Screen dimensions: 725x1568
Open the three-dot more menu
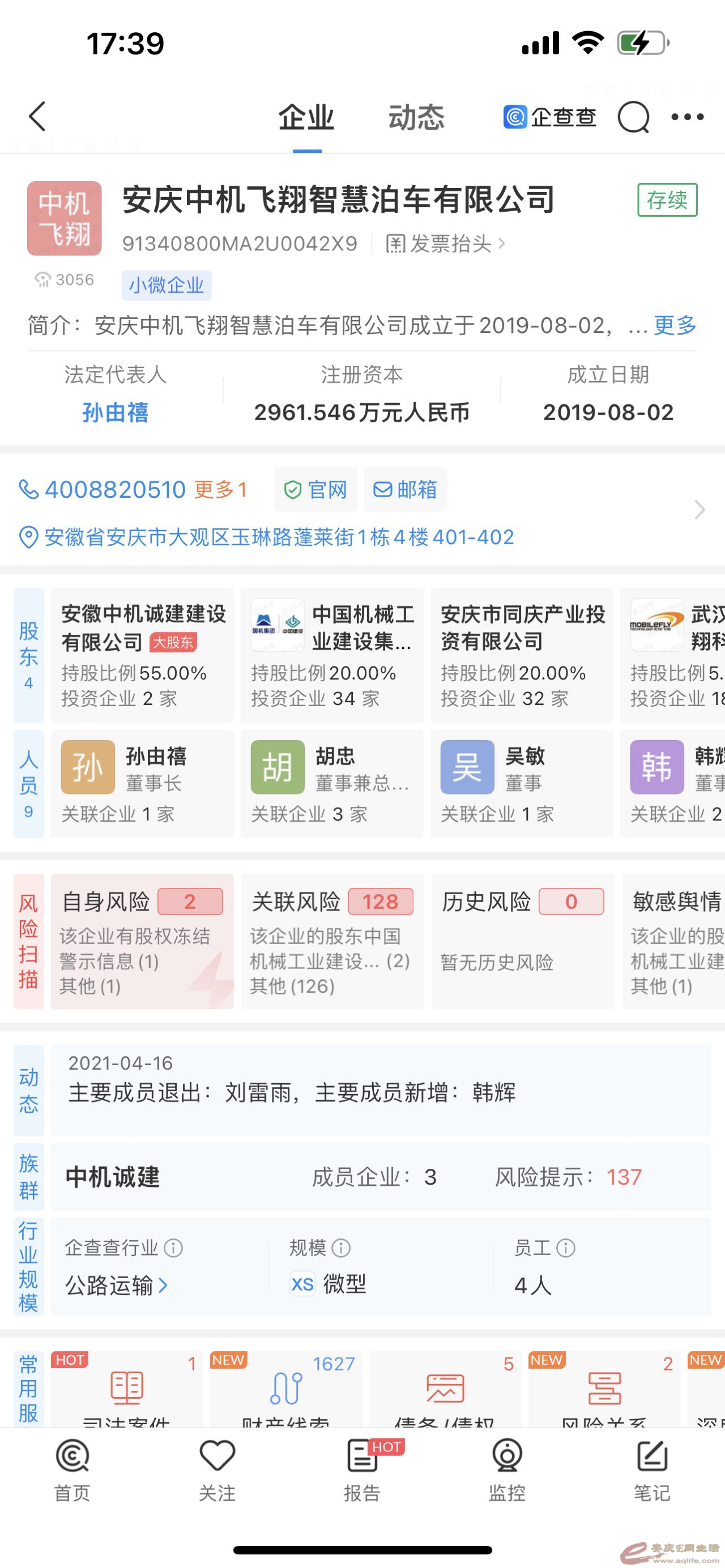(687, 116)
